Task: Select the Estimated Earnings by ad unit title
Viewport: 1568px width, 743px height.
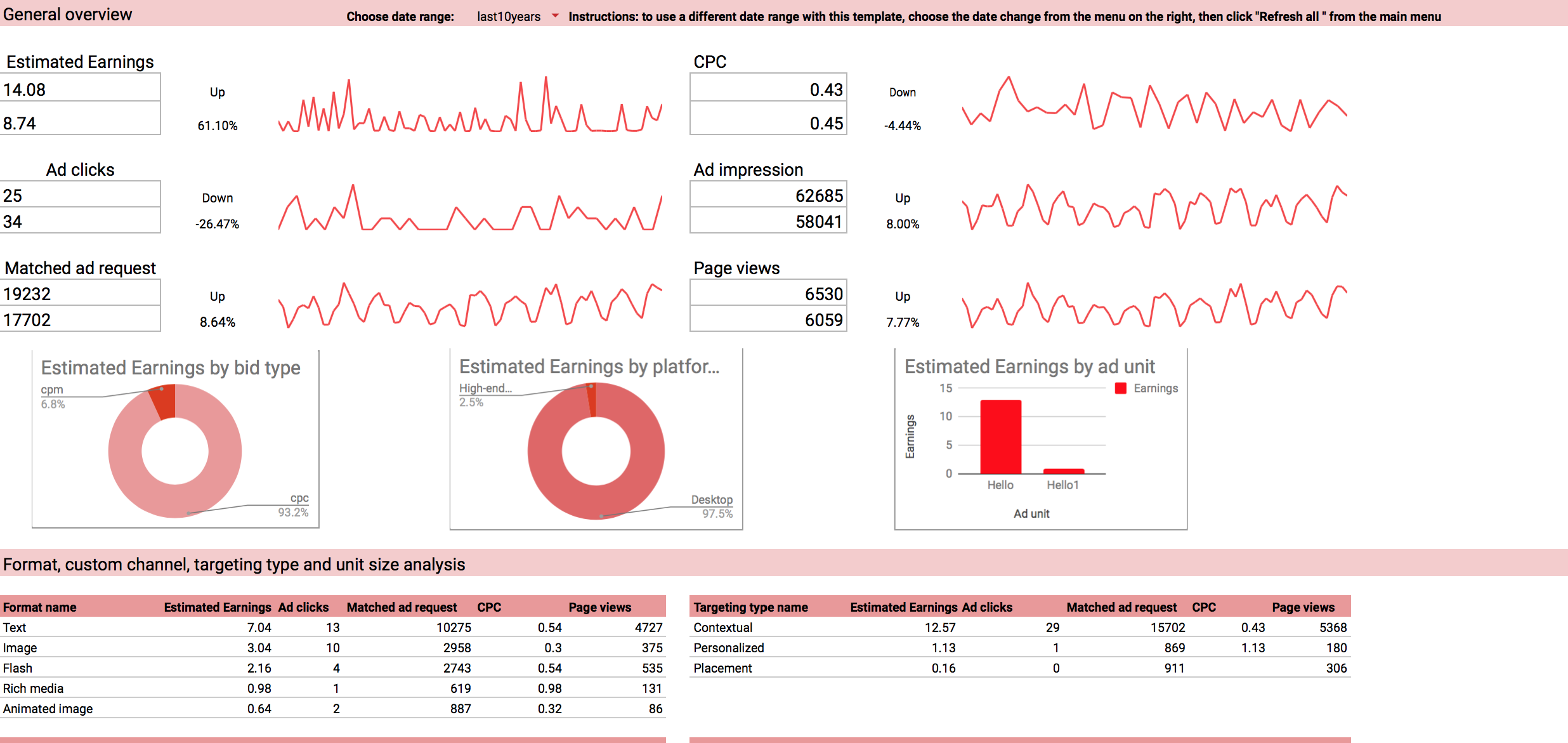Action: coord(1029,367)
